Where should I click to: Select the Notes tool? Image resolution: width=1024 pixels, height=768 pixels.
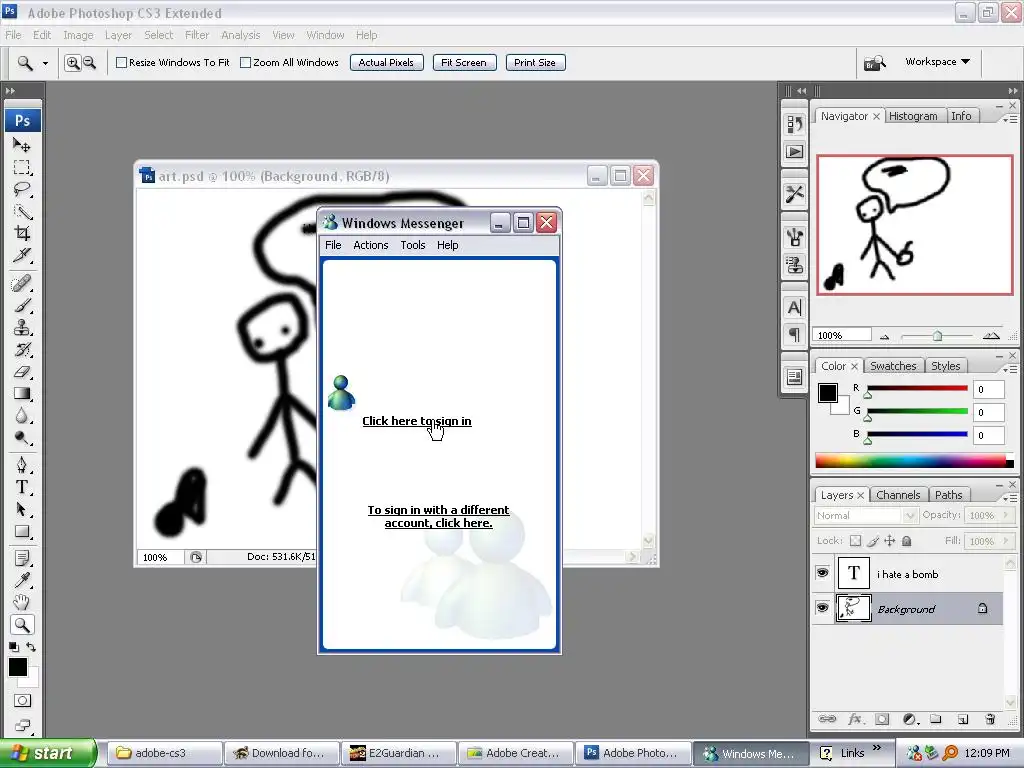22,558
